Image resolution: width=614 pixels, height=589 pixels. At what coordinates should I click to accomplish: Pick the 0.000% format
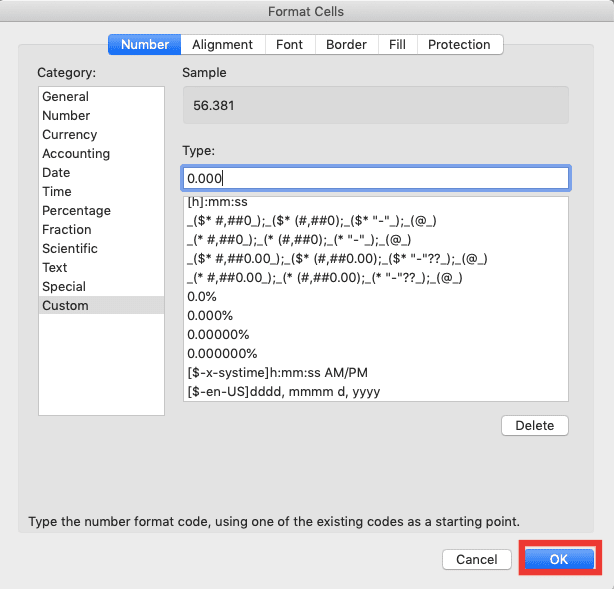[376, 316]
